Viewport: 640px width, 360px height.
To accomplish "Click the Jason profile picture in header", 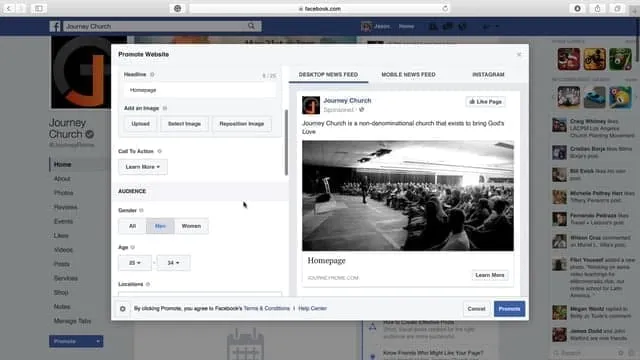I will click(x=366, y=27).
